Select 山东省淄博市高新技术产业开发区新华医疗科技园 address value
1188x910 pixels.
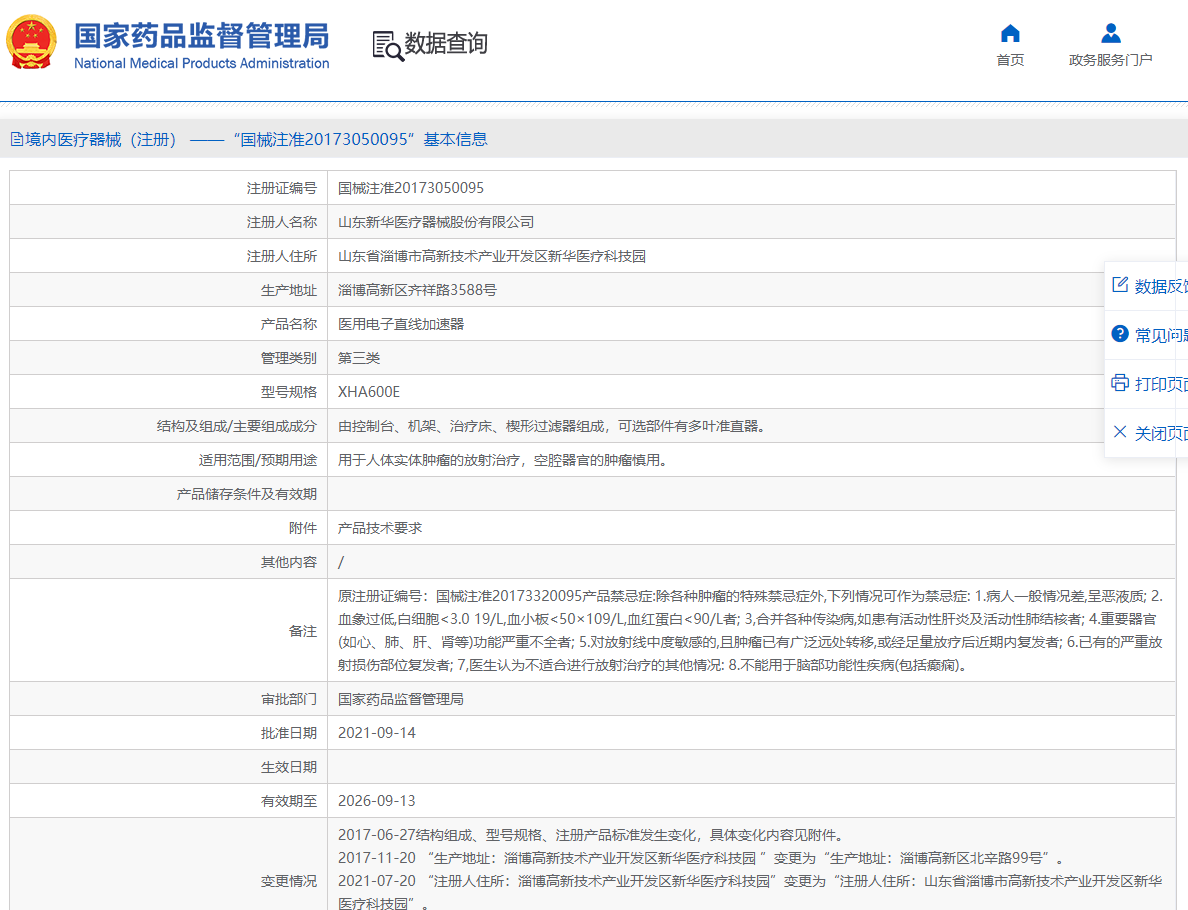coord(492,256)
